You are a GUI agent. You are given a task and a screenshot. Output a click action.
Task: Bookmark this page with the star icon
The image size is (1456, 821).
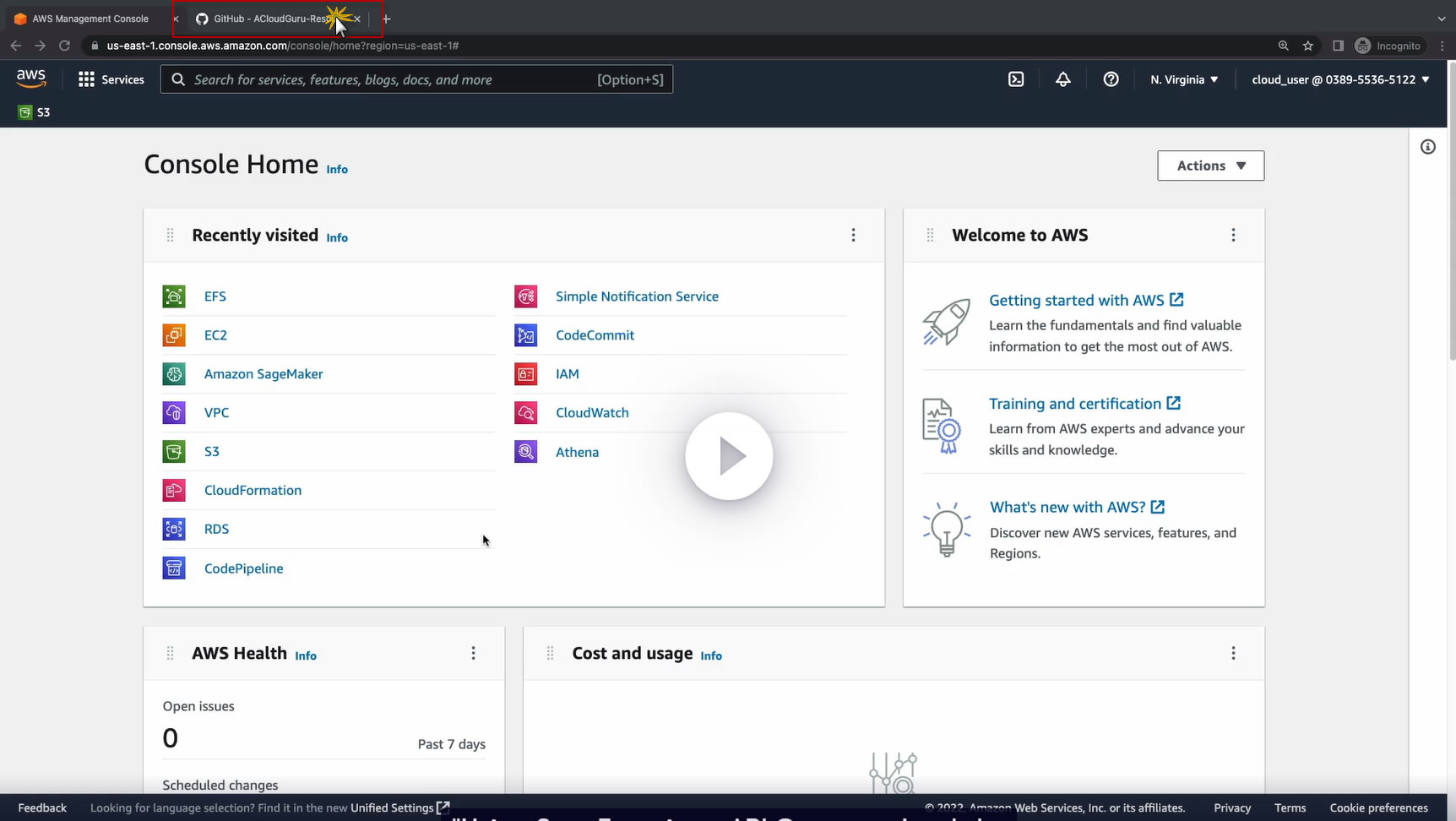(x=1308, y=46)
